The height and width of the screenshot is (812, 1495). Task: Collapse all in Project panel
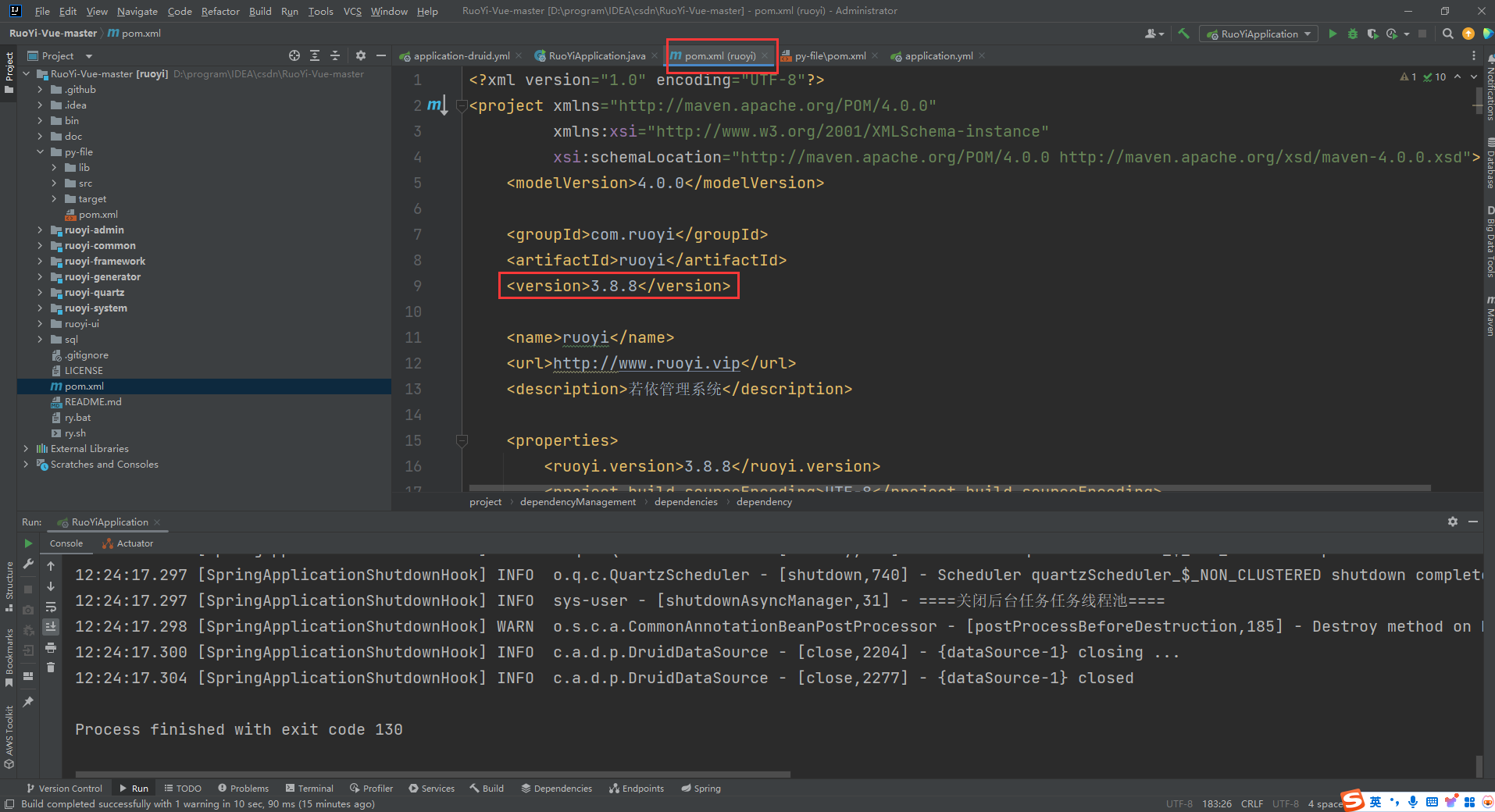pyautogui.click(x=335, y=55)
